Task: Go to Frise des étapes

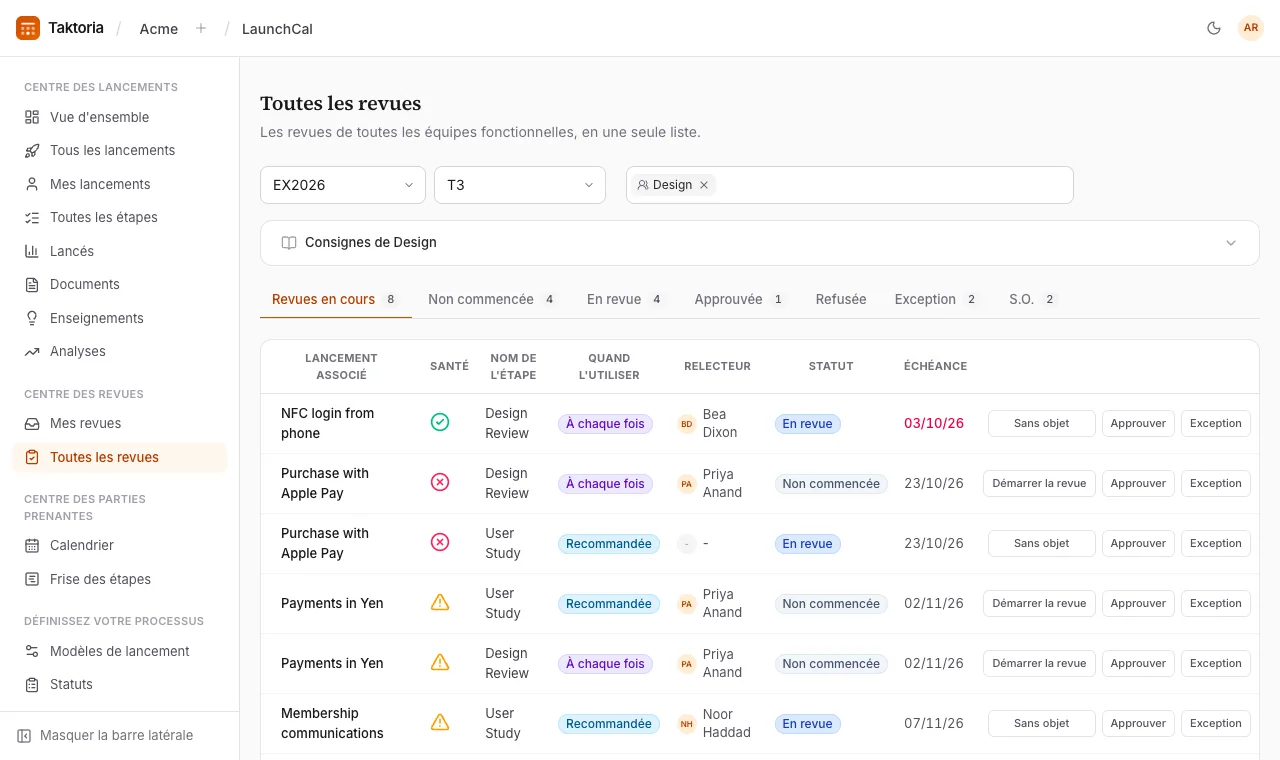Action: pos(119,579)
